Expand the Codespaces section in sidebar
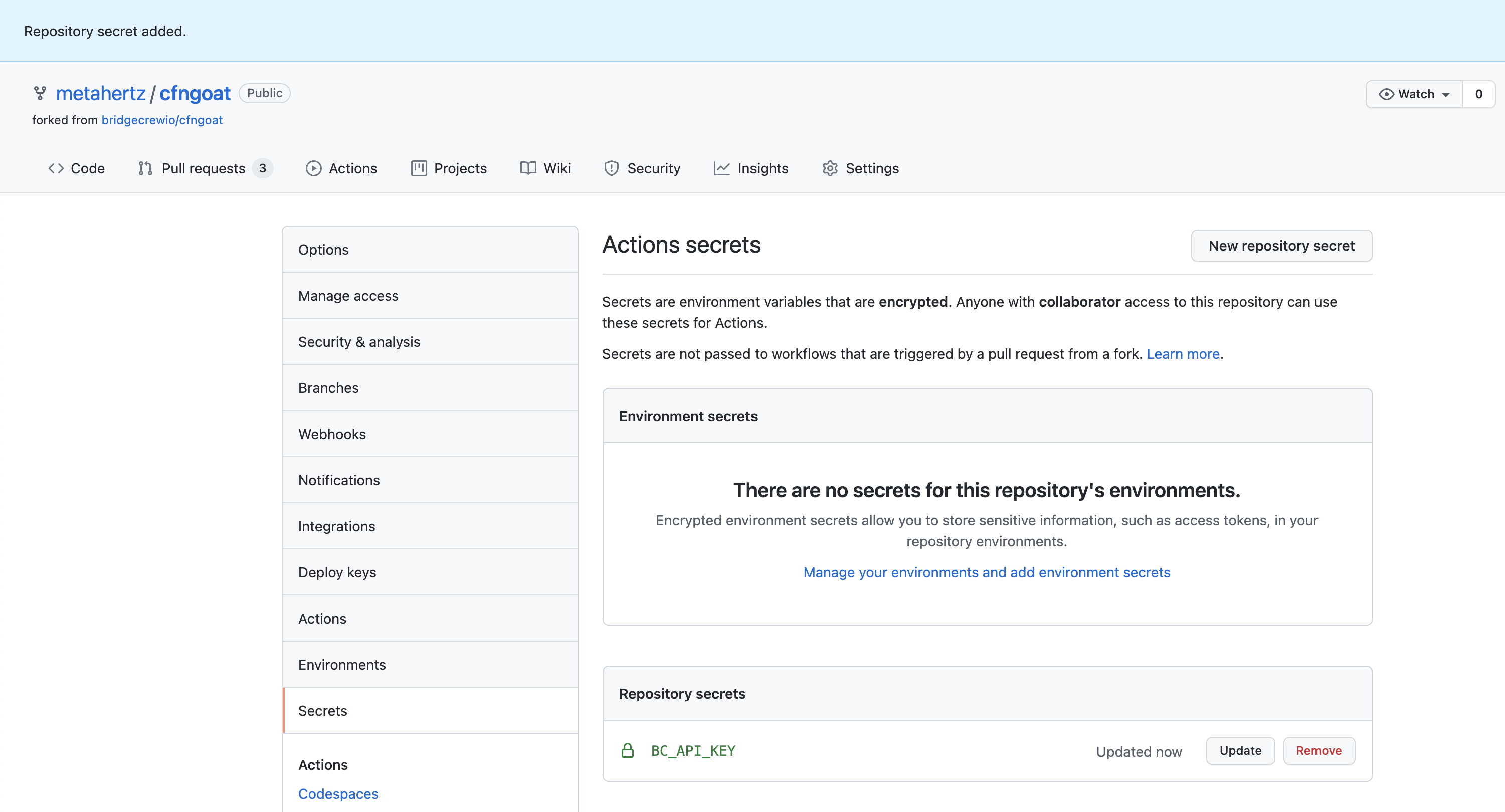The width and height of the screenshot is (1505, 812). 338,793
